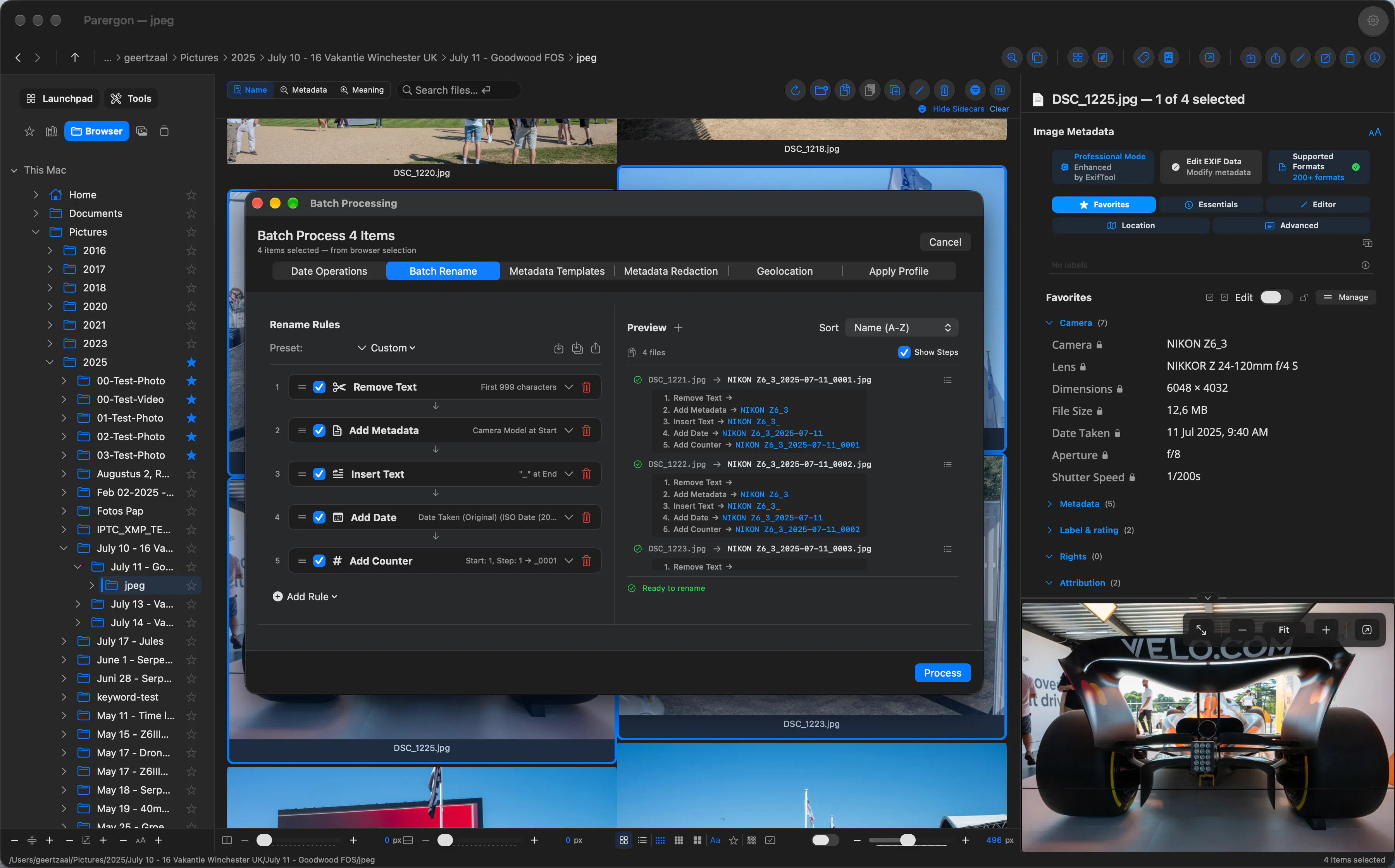Click the text size AA icon in metadata

tap(1374, 132)
